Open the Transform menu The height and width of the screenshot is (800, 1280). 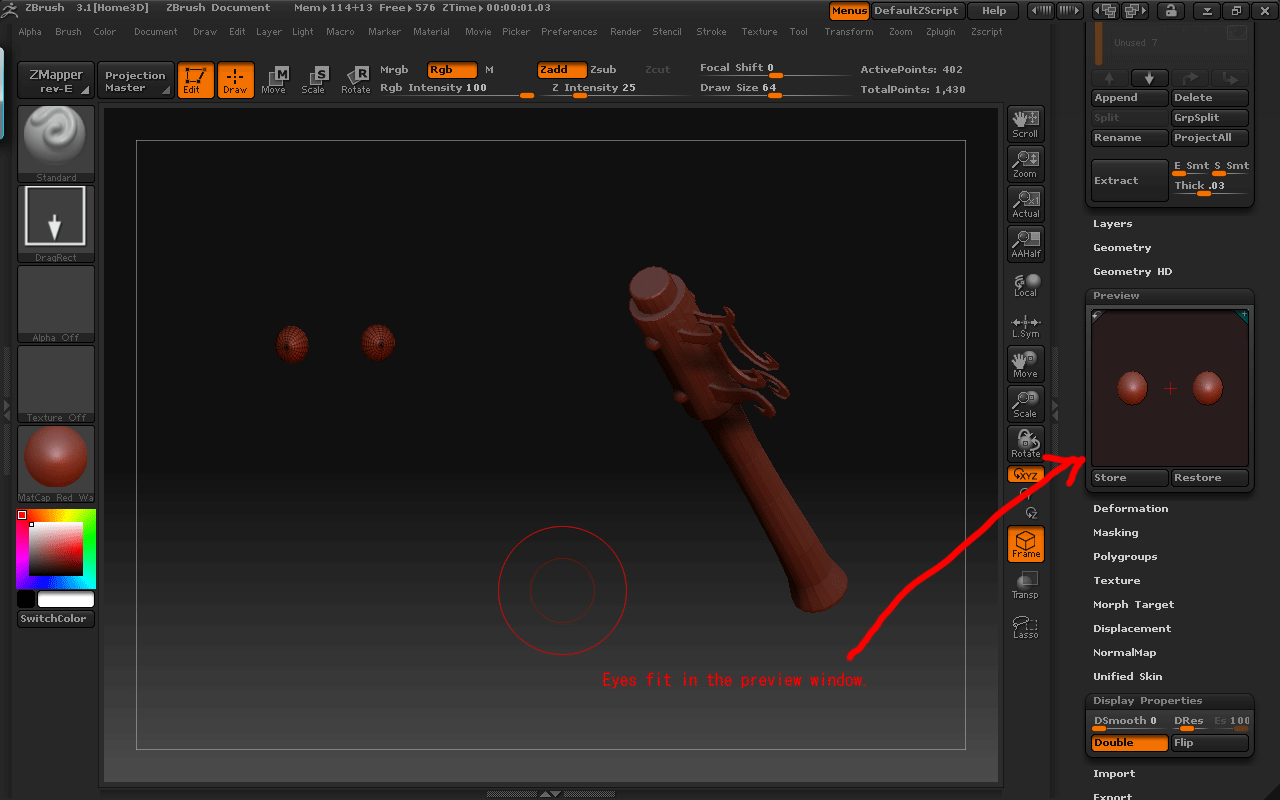click(848, 32)
